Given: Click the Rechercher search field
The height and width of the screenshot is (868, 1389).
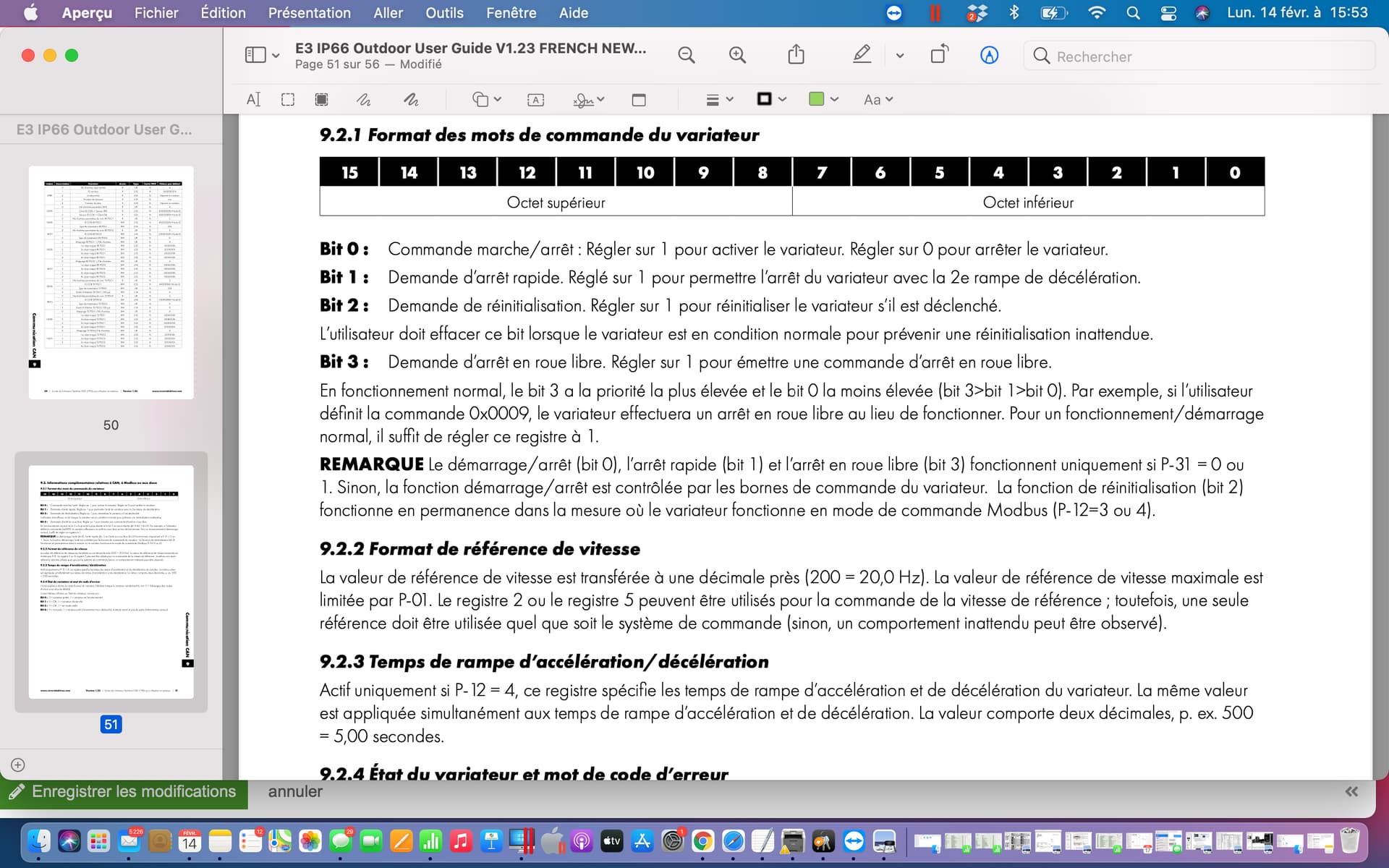Looking at the screenshot, I should click(x=1199, y=56).
